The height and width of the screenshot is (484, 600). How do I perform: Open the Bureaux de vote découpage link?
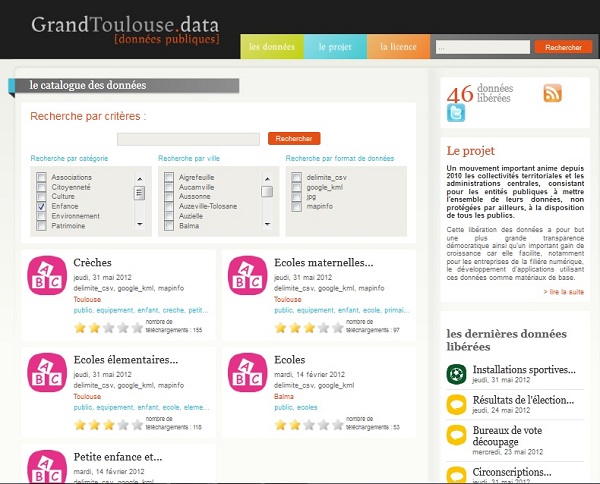[x=507, y=436]
